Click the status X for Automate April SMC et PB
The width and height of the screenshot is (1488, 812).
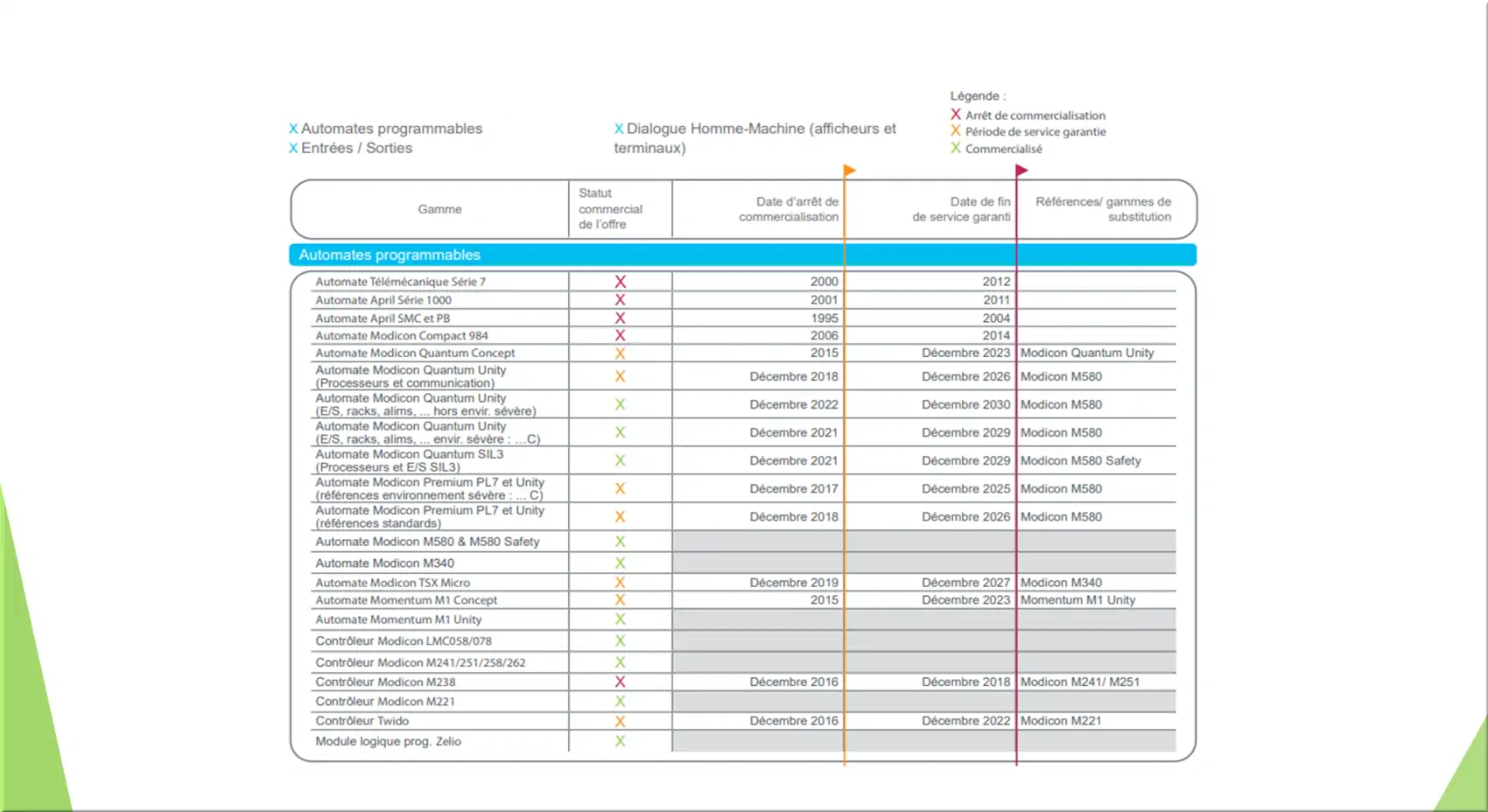(x=620, y=318)
